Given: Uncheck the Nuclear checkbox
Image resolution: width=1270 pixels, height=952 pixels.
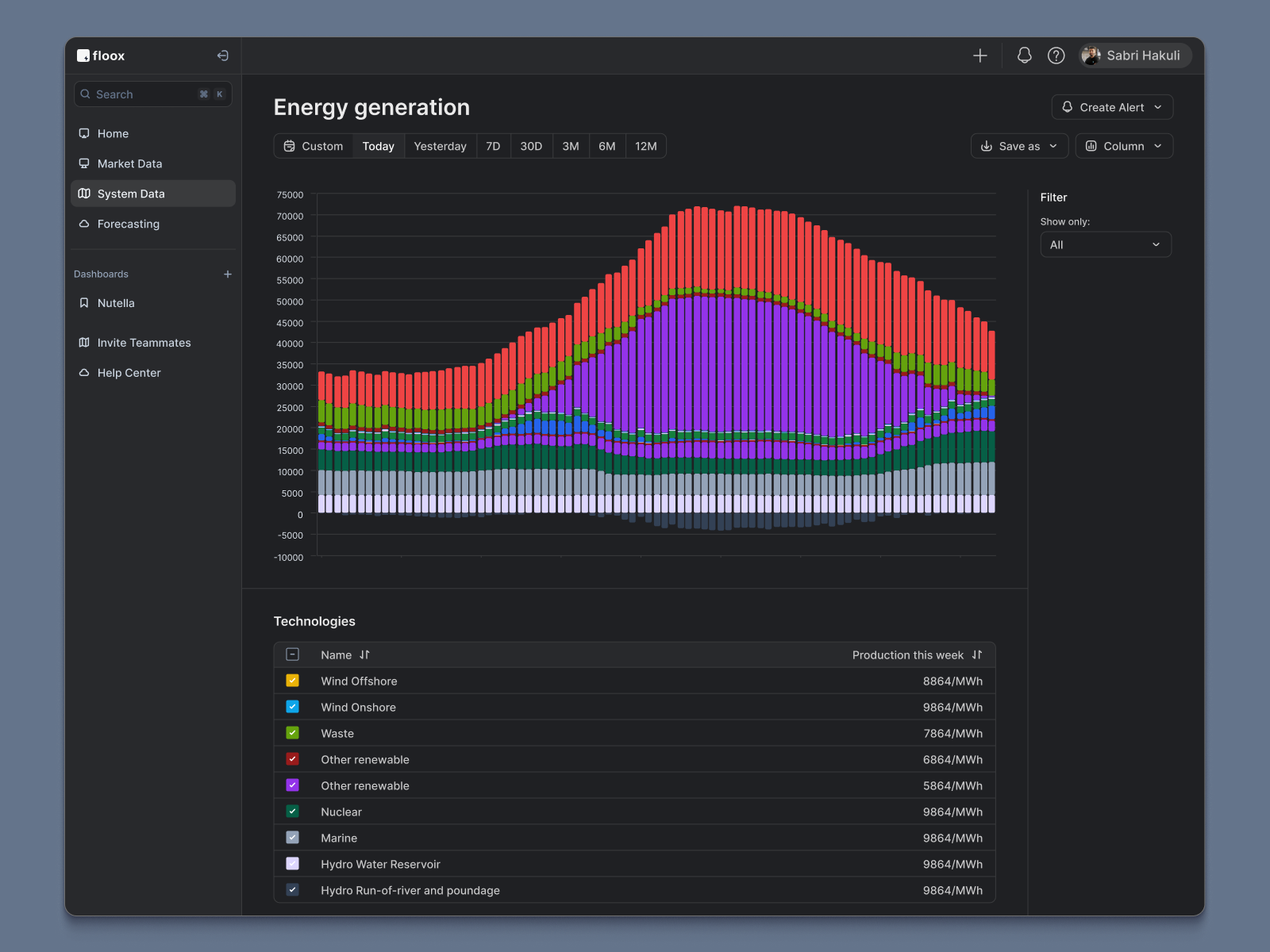Looking at the screenshot, I should pyautogui.click(x=293, y=812).
